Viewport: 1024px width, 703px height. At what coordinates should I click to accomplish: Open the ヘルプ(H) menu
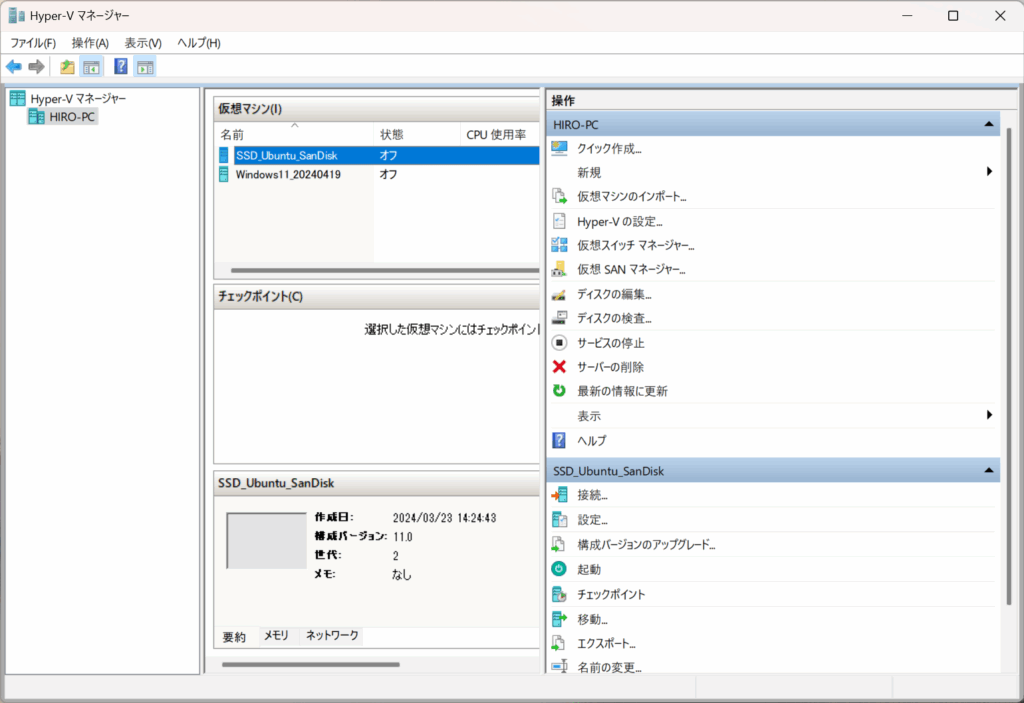[199, 43]
